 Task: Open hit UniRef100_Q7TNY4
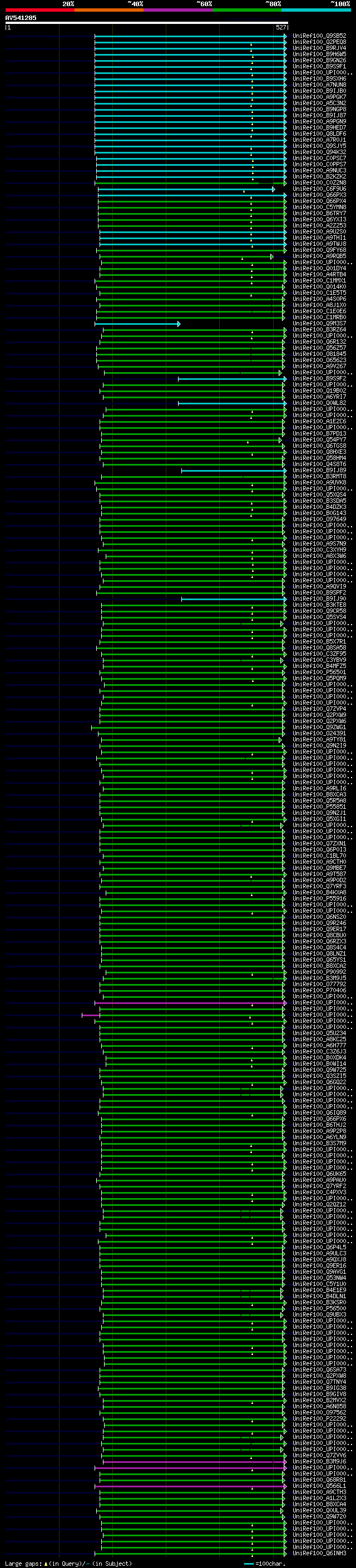coord(319,1382)
